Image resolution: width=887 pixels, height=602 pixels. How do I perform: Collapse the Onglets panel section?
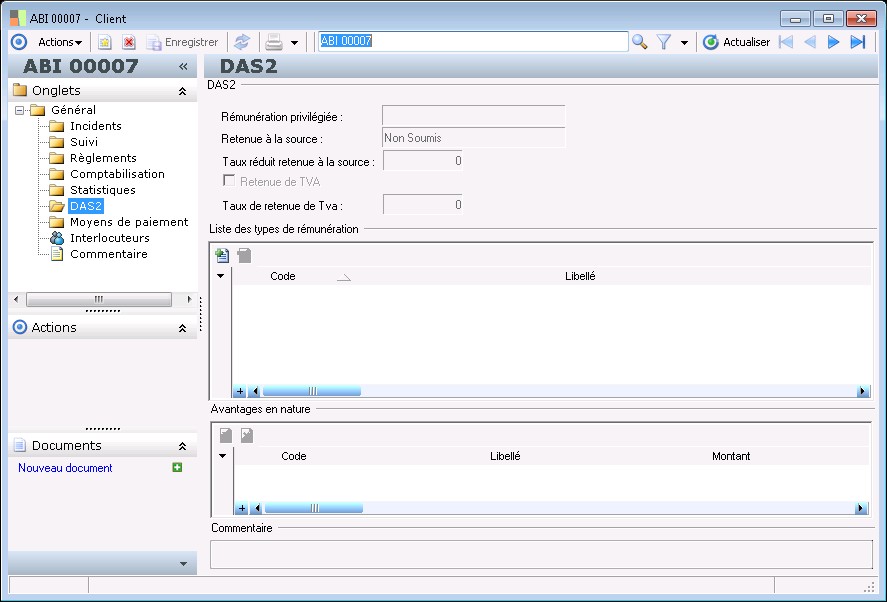point(182,91)
